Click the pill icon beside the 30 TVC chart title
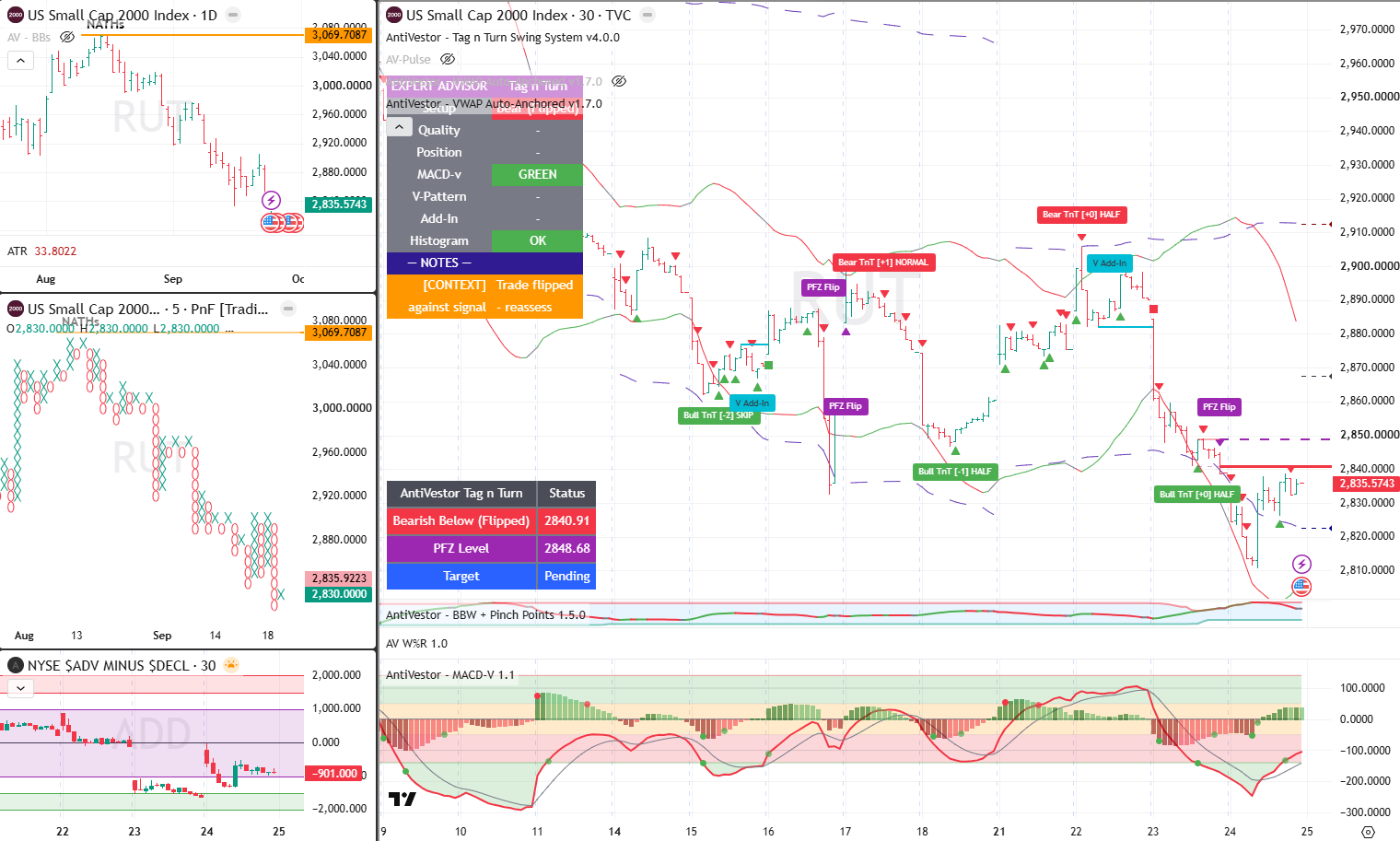 tap(647, 15)
